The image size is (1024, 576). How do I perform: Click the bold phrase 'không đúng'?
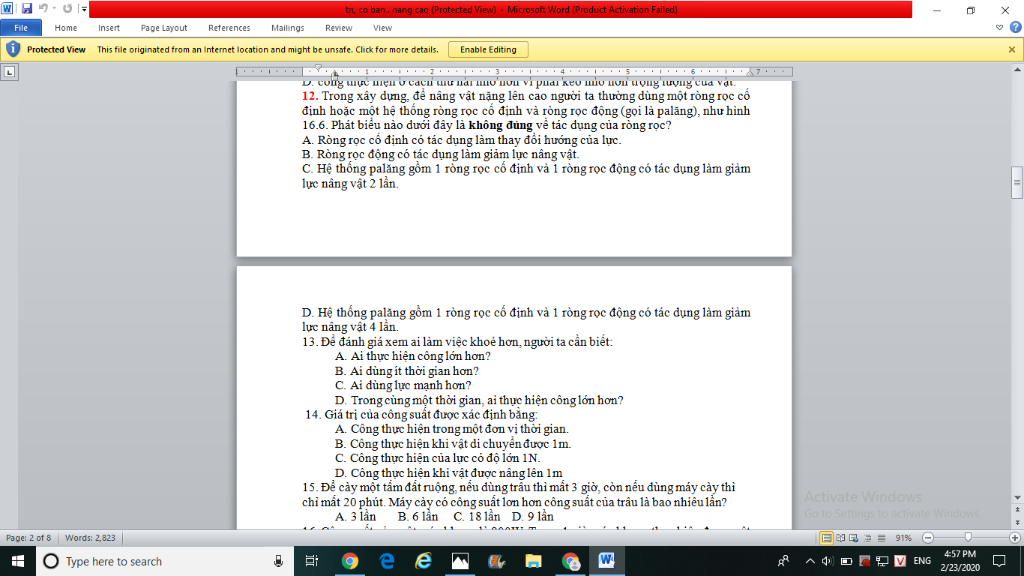point(500,125)
